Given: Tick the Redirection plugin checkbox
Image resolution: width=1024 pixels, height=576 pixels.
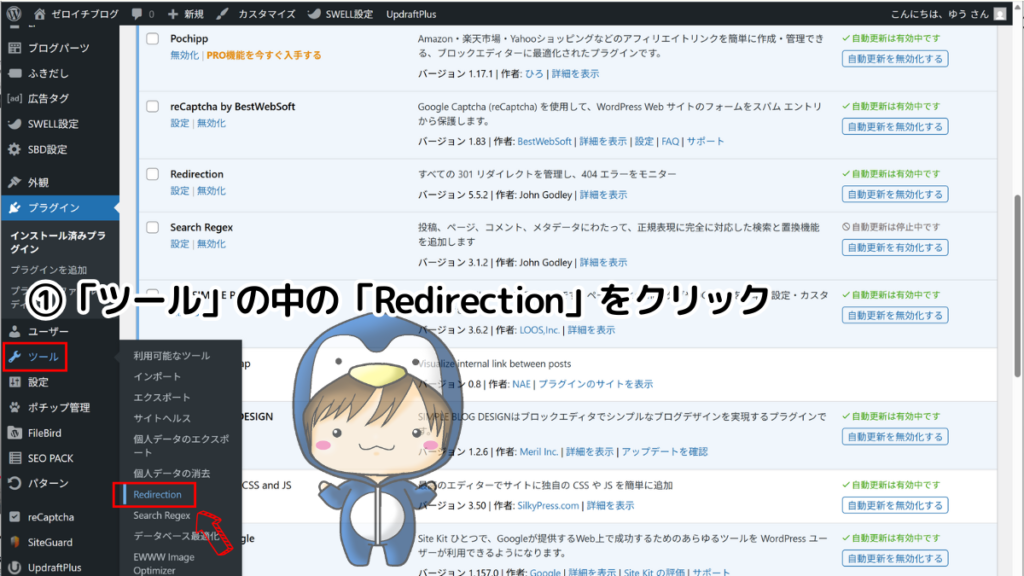Looking at the screenshot, I should point(152,174).
